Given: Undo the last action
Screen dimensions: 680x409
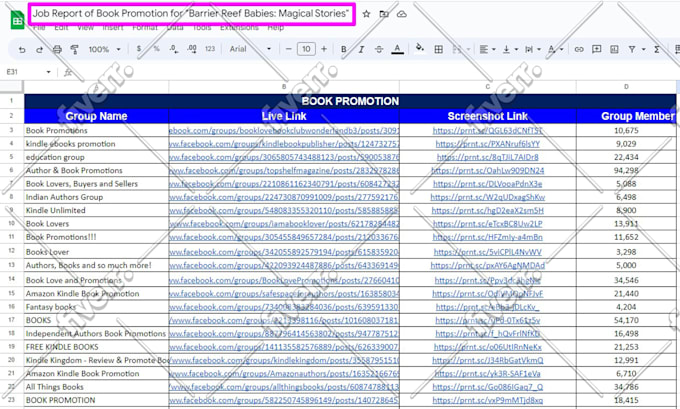Looking at the screenshot, I should [x=22, y=49].
